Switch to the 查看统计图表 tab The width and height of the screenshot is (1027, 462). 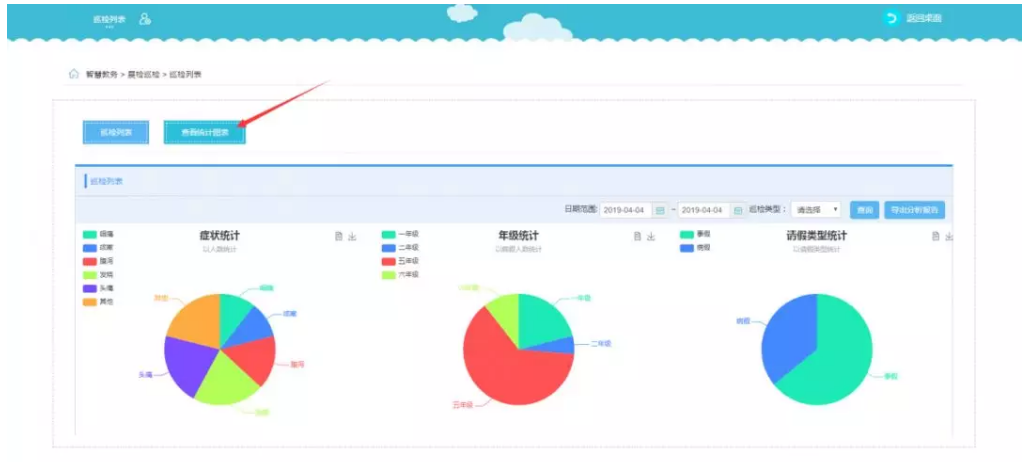(x=204, y=132)
